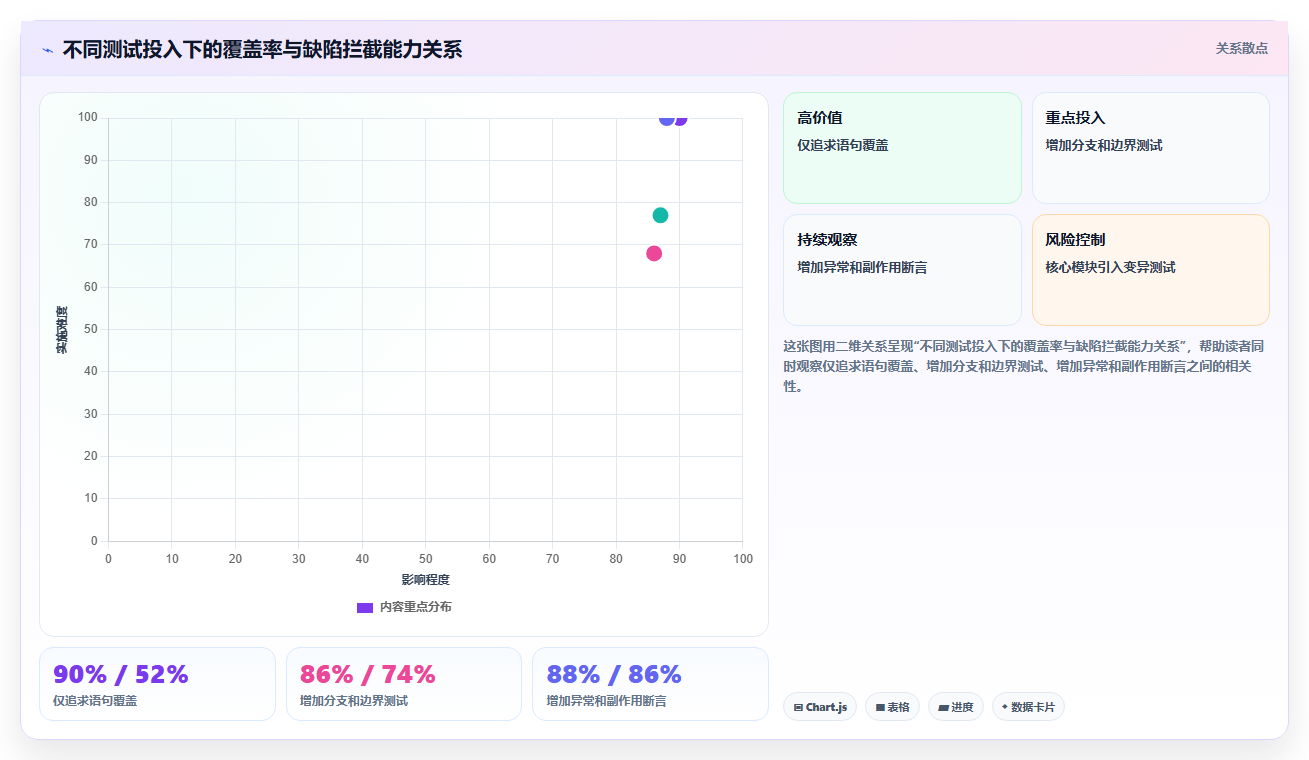Click the 90% / 52% stat card
Screen dimensions: 1309x760
[x=157, y=684]
